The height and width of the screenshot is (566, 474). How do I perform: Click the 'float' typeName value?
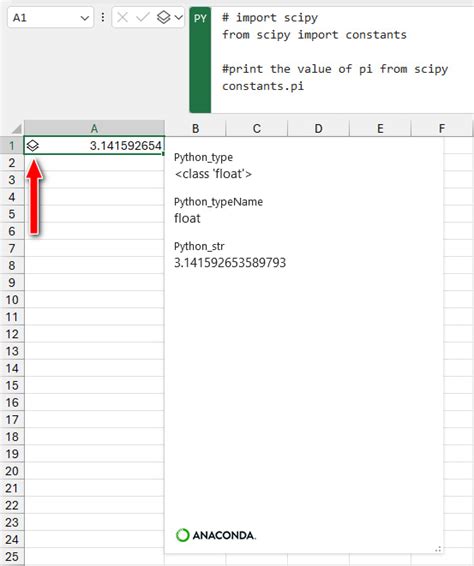point(187,218)
